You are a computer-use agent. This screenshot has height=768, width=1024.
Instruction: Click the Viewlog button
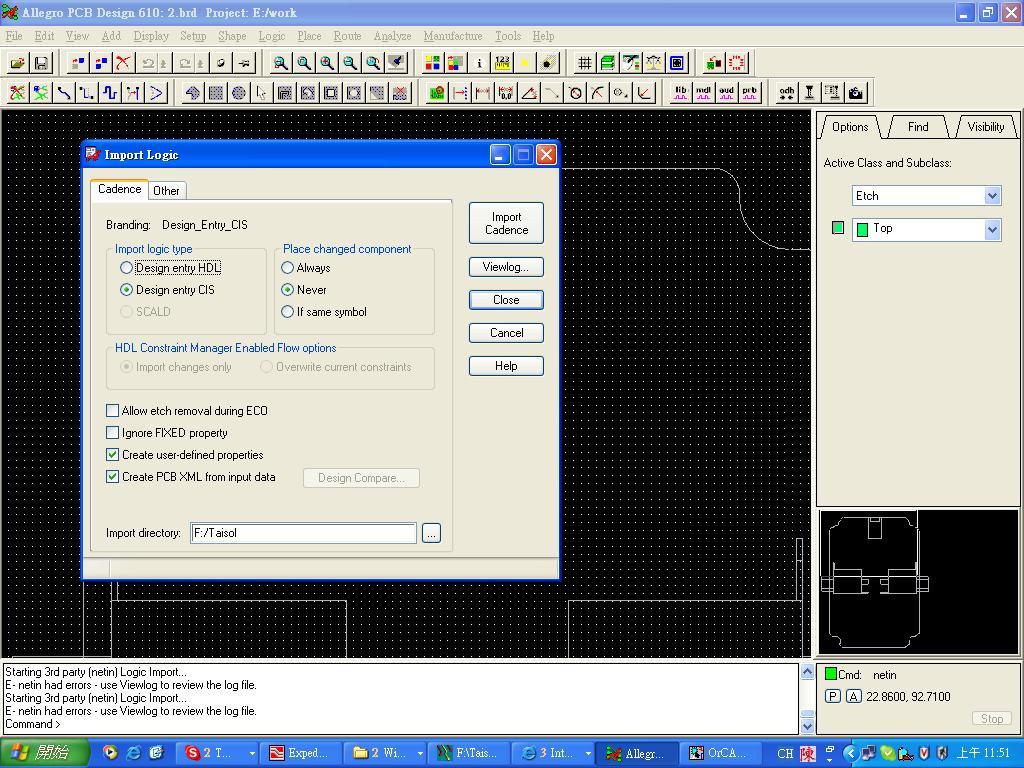[x=506, y=267]
